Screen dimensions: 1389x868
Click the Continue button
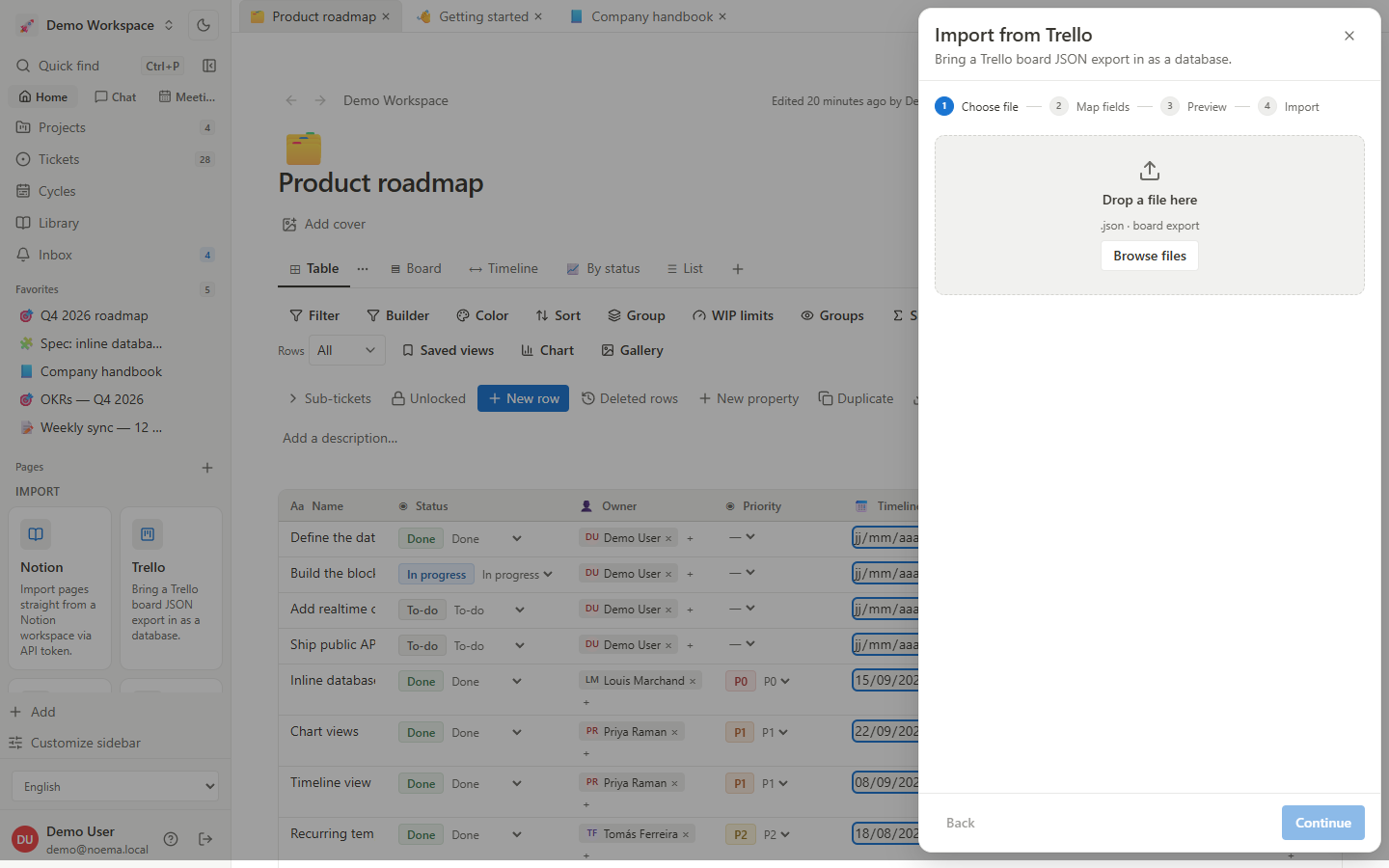coord(1323,823)
